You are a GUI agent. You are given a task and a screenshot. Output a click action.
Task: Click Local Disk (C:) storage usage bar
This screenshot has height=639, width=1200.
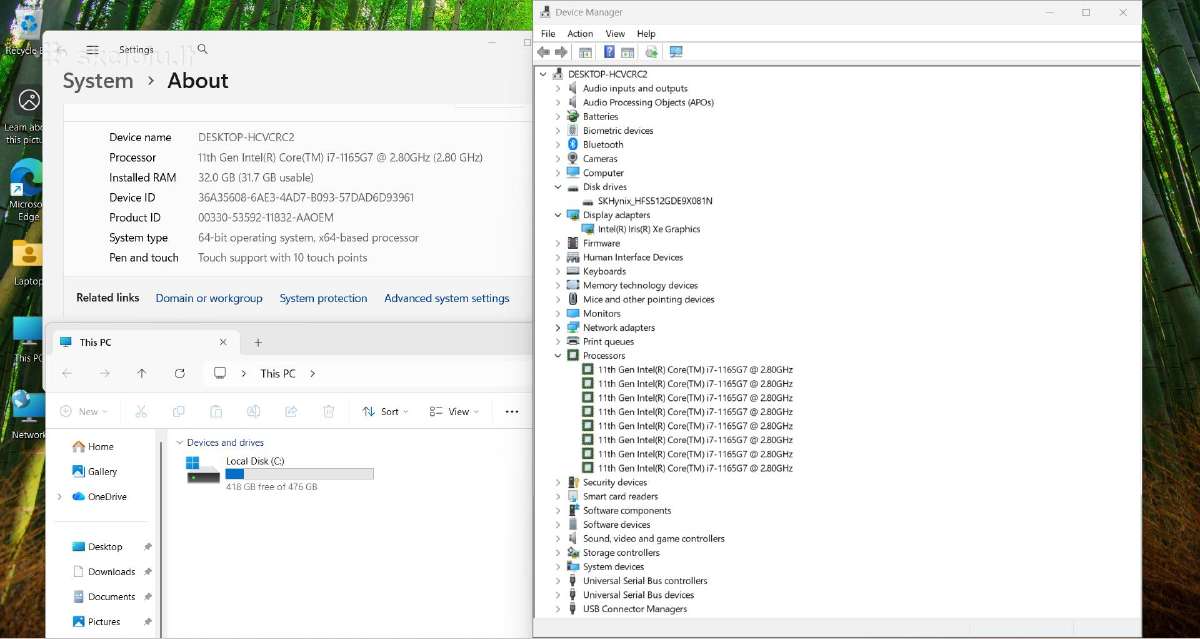coord(299,474)
